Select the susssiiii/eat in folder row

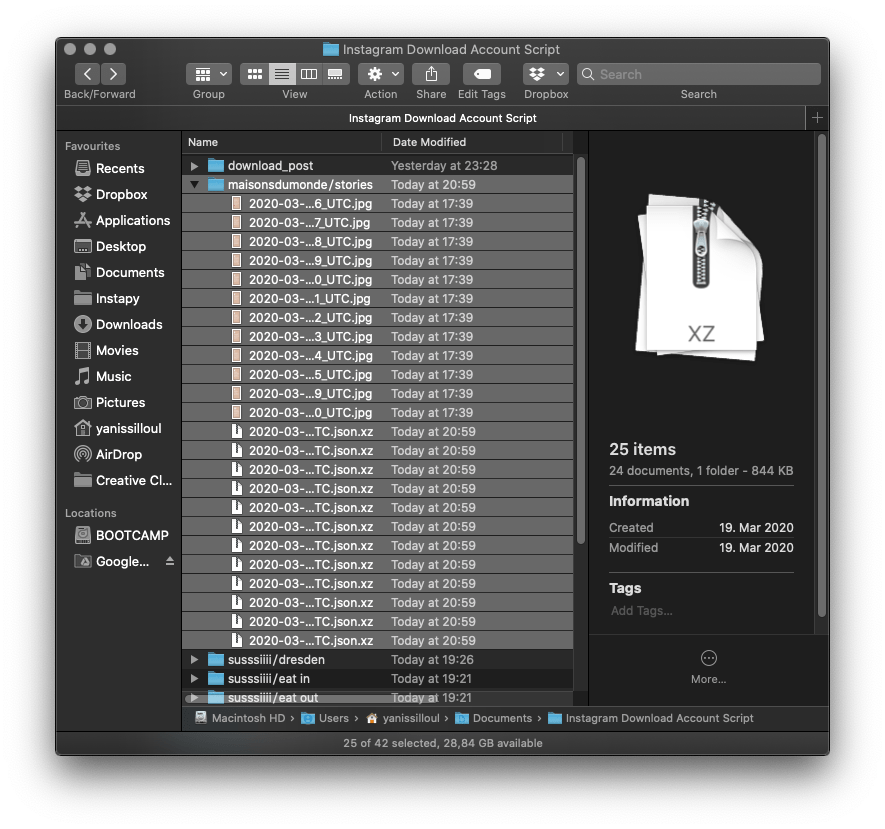377,678
